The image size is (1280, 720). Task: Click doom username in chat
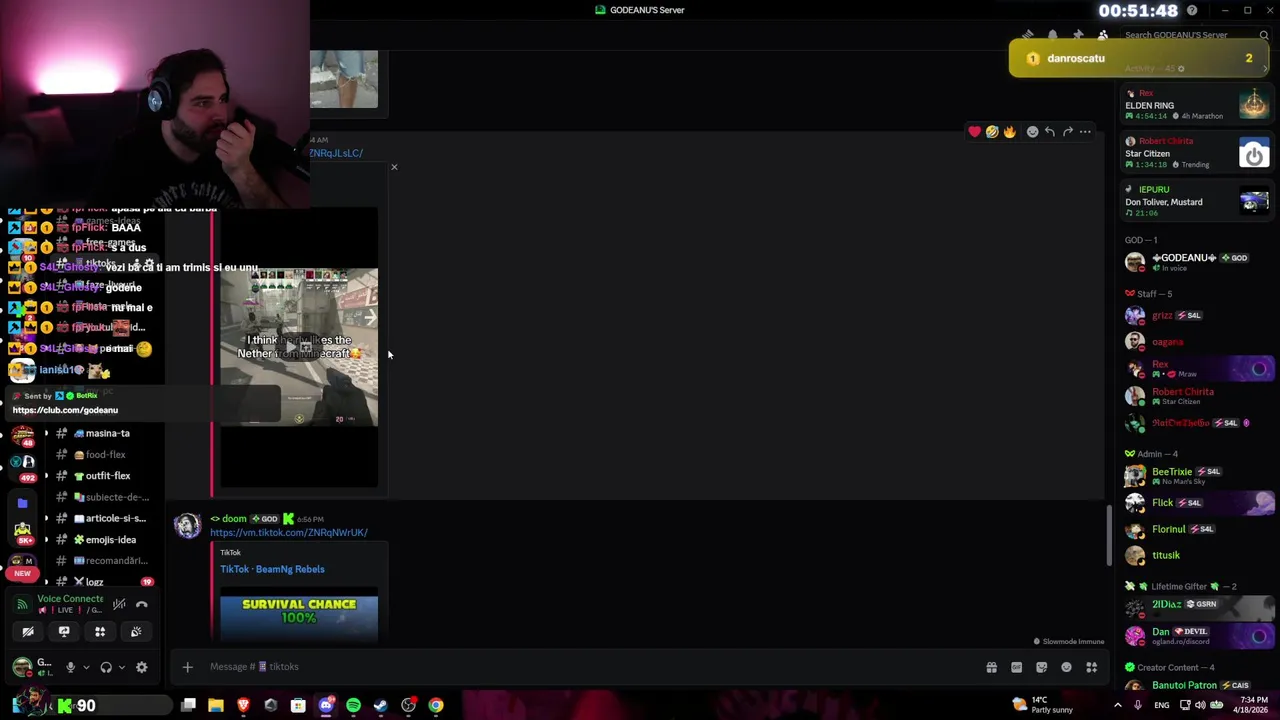click(234, 519)
